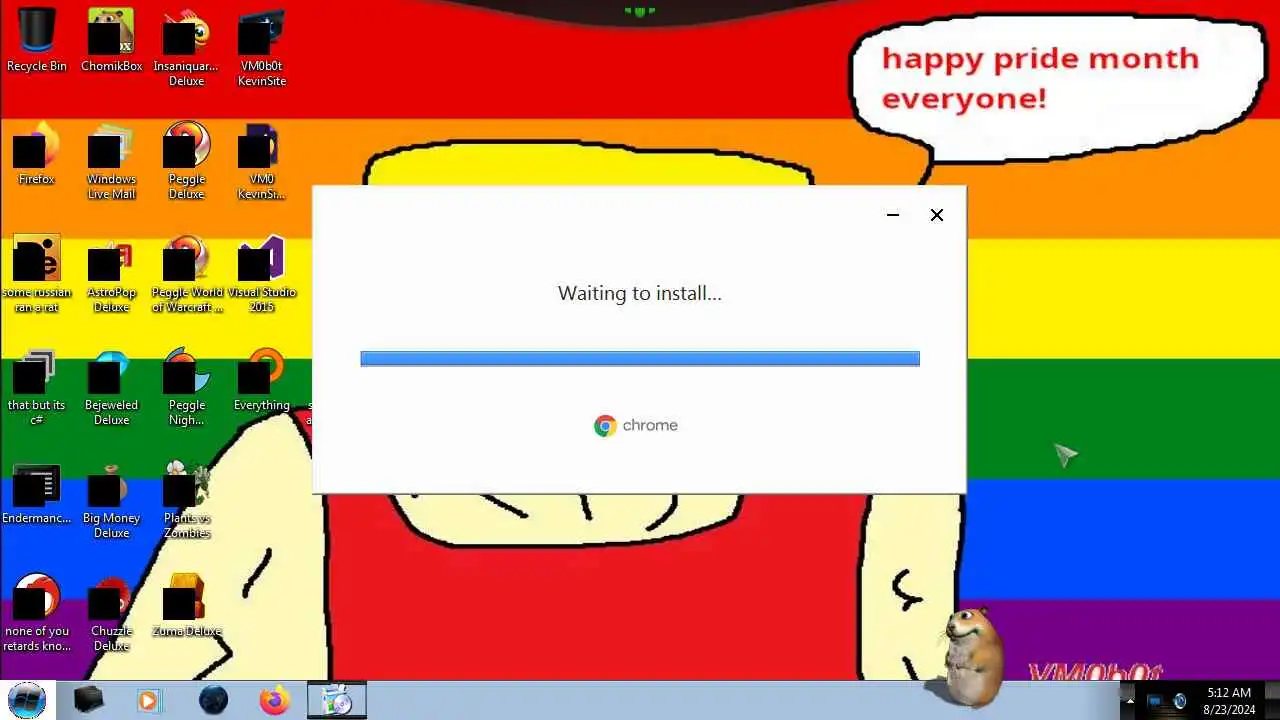Launch Bejeweled Deluxe from the desktop
1280x720 pixels.
tap(111, 386)
